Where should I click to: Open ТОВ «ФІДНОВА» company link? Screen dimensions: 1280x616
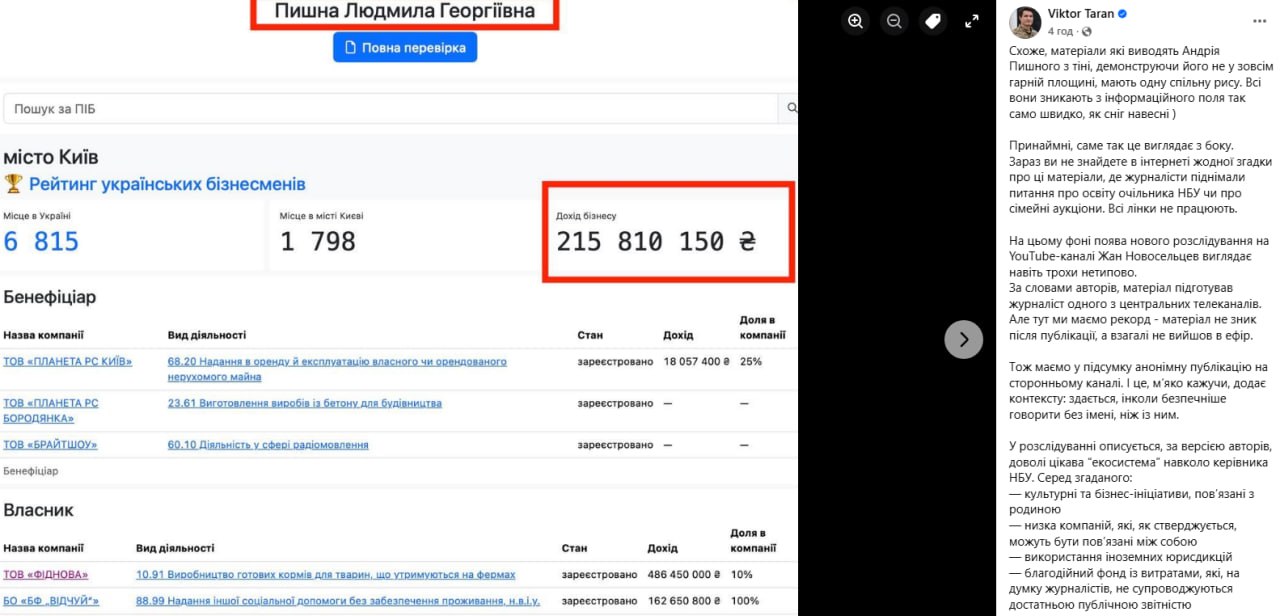tap(45, 575)
